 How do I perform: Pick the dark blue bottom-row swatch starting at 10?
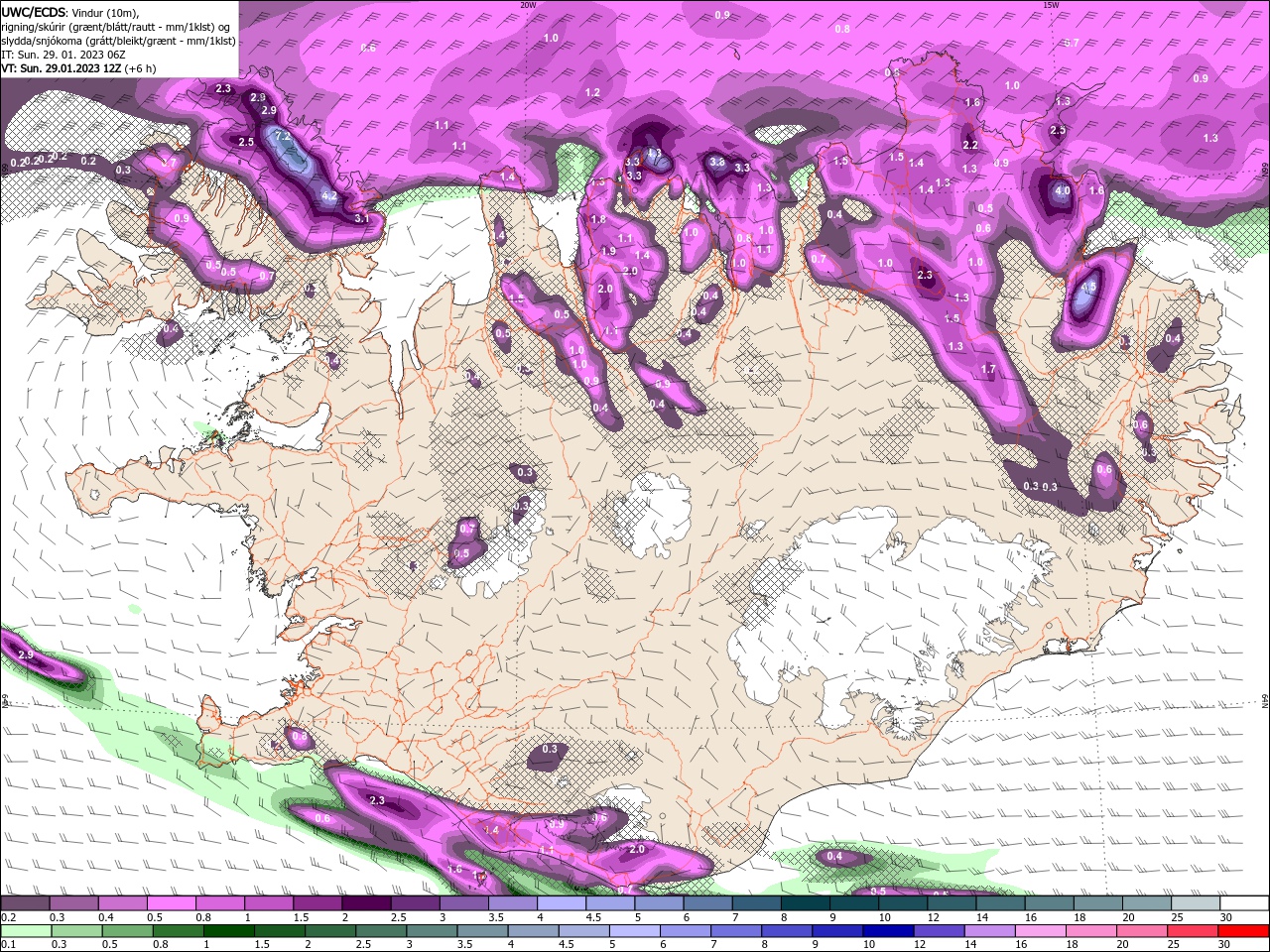click(x=888, y=931)
